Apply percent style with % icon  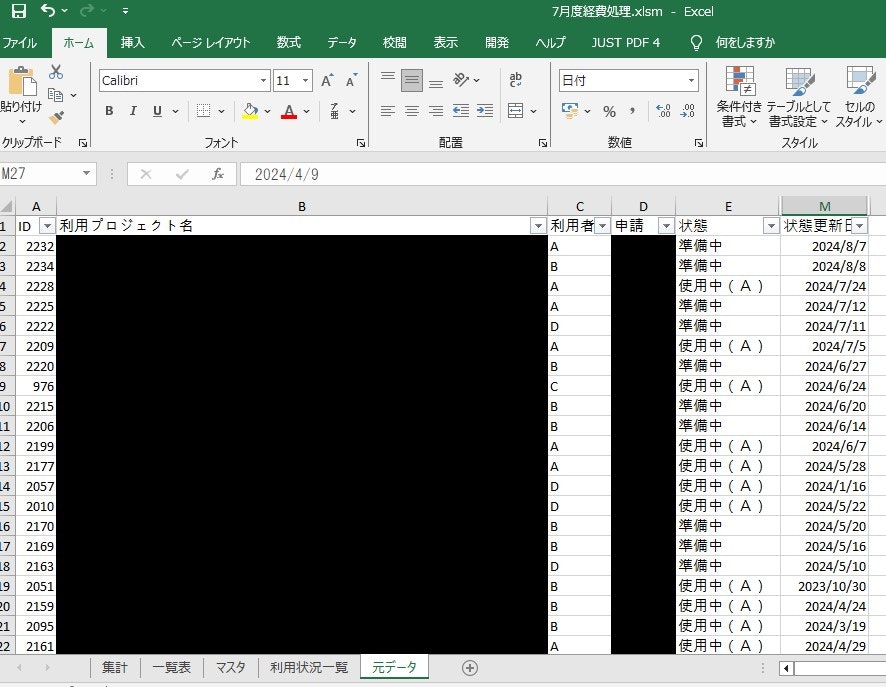pyautogui.click(x=609, y=111)
